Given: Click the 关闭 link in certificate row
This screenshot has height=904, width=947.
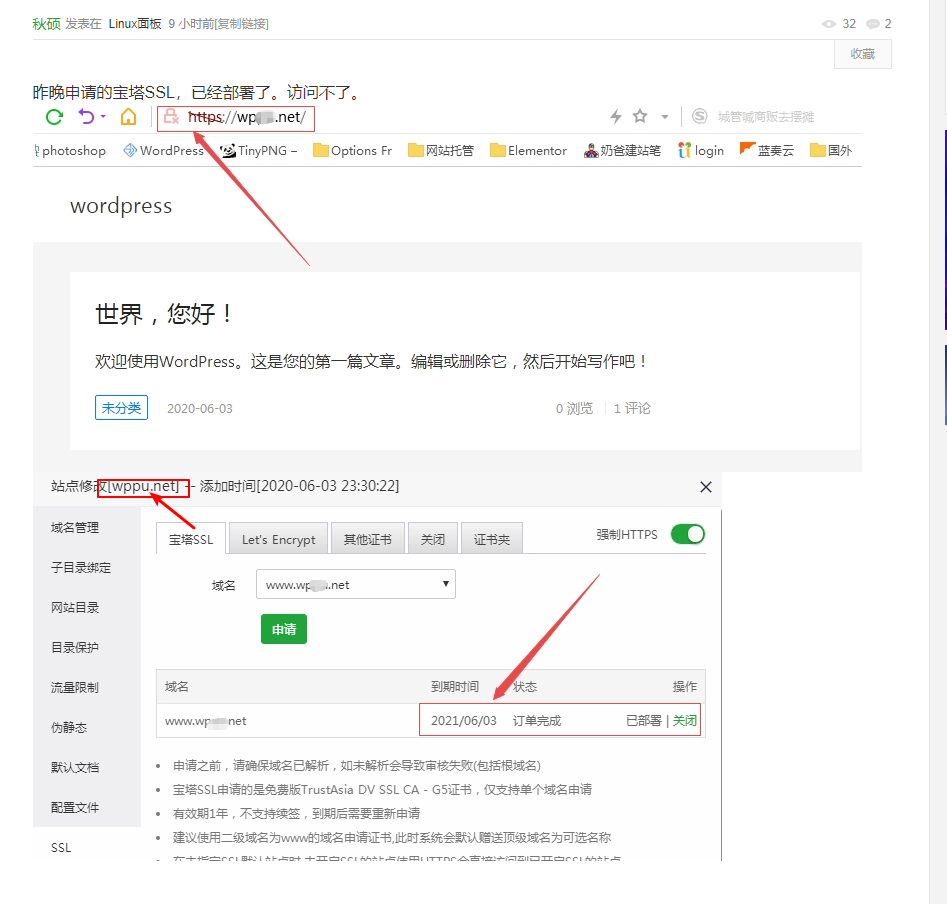Looking at the screenshot, I should click(x=684, y=720).
